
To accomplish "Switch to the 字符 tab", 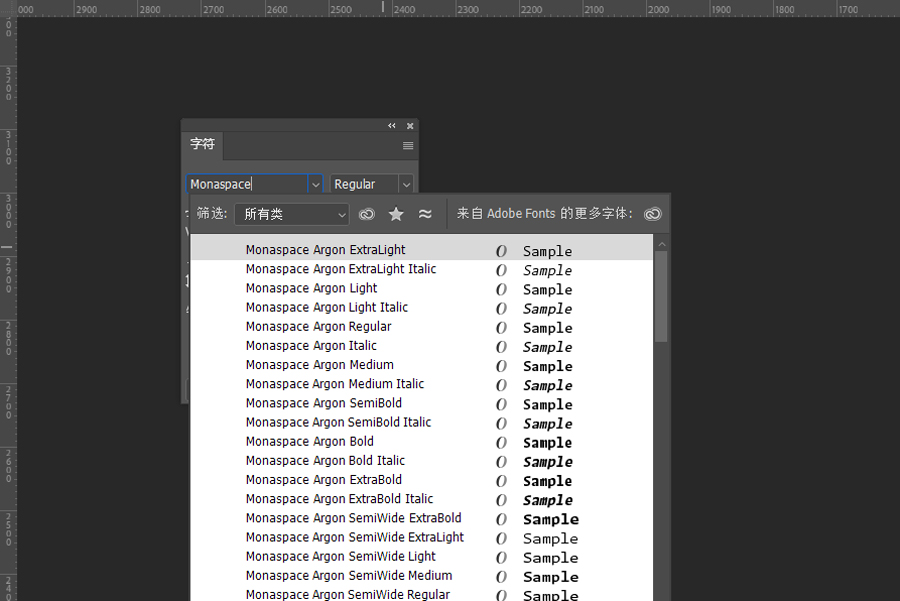I will (203, 144).
